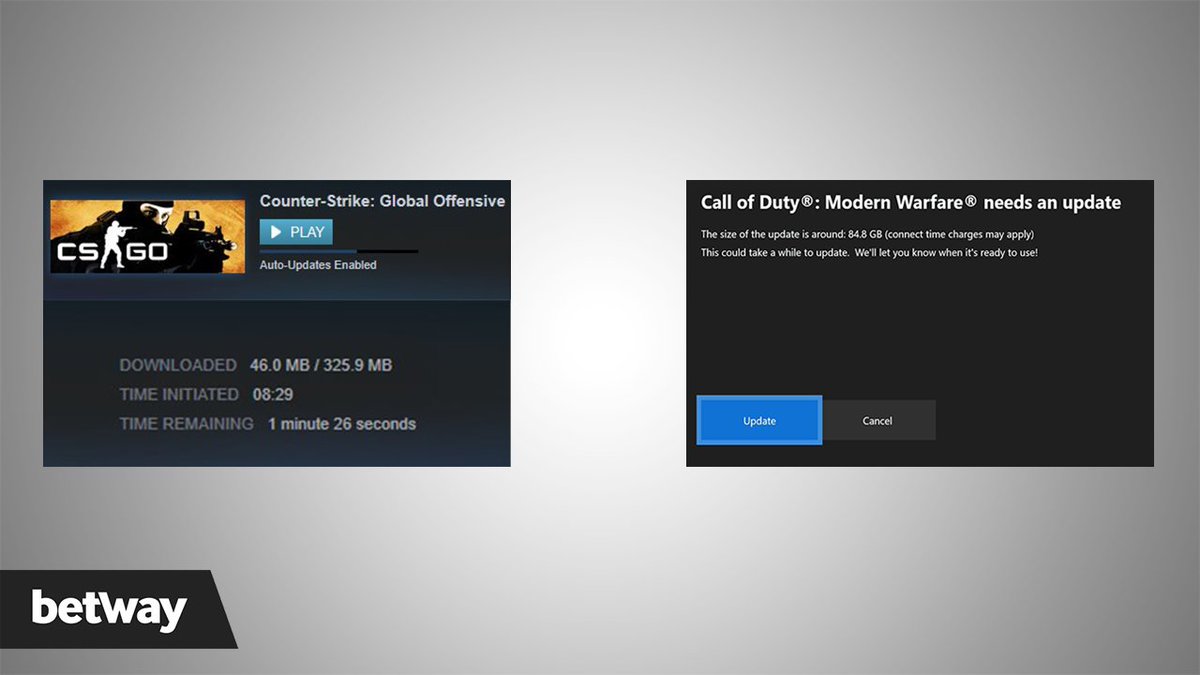Click the TIME REMAINING label
The width and height of the screenshot is (1200, 675).
(187, 424)
